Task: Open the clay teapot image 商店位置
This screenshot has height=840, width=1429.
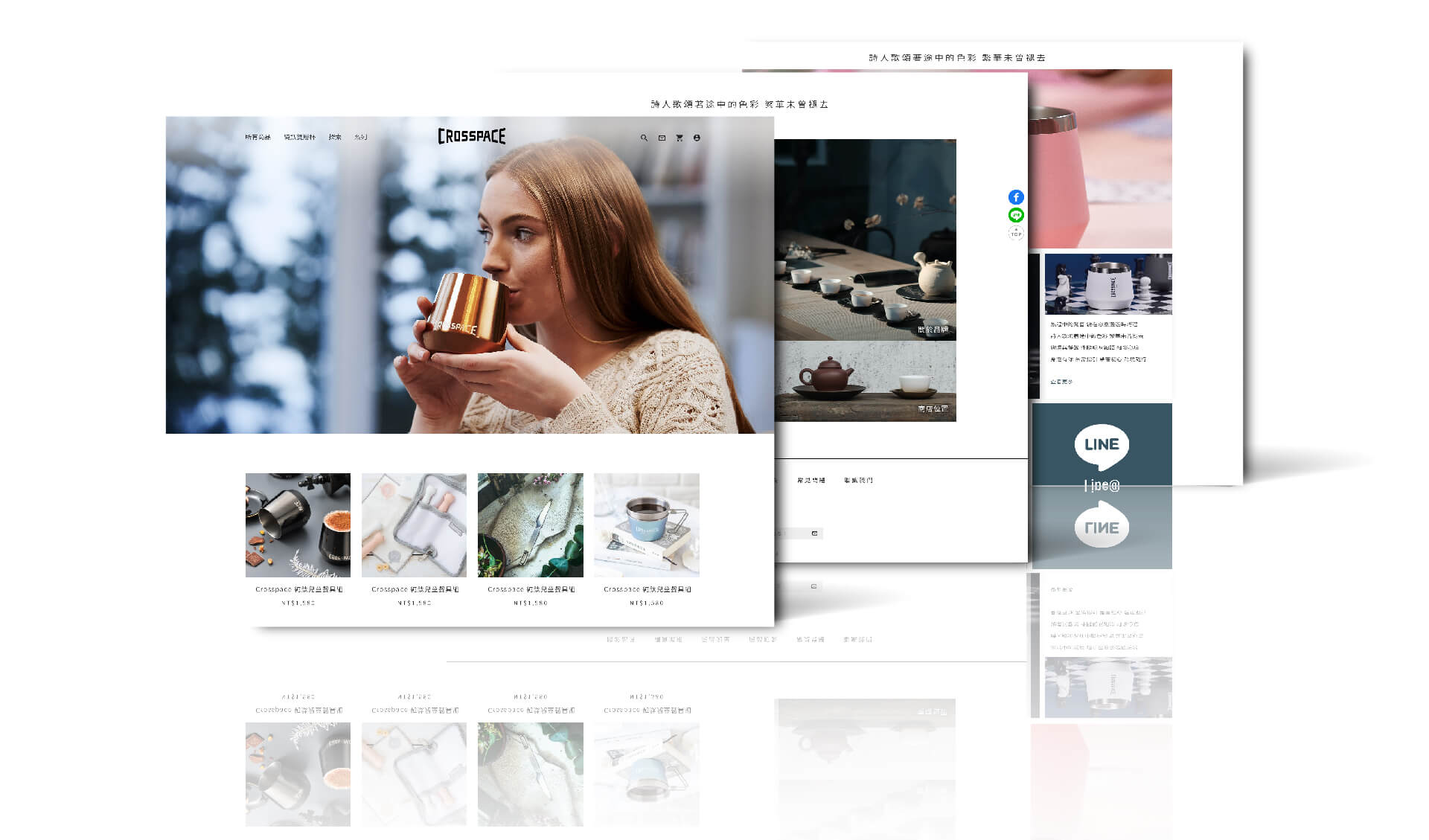Action: pos(865,382)
